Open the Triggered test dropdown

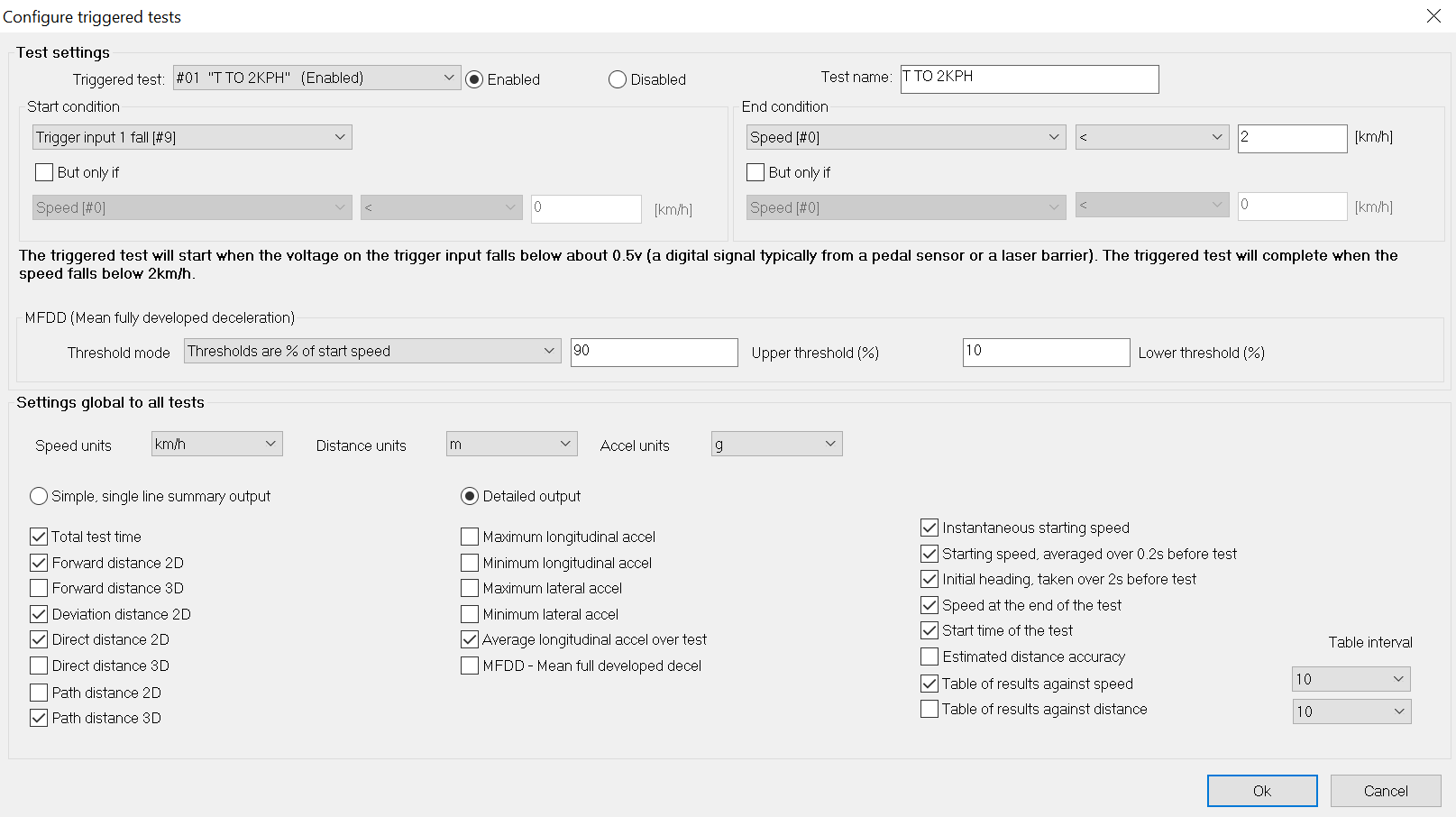point(316,78)
